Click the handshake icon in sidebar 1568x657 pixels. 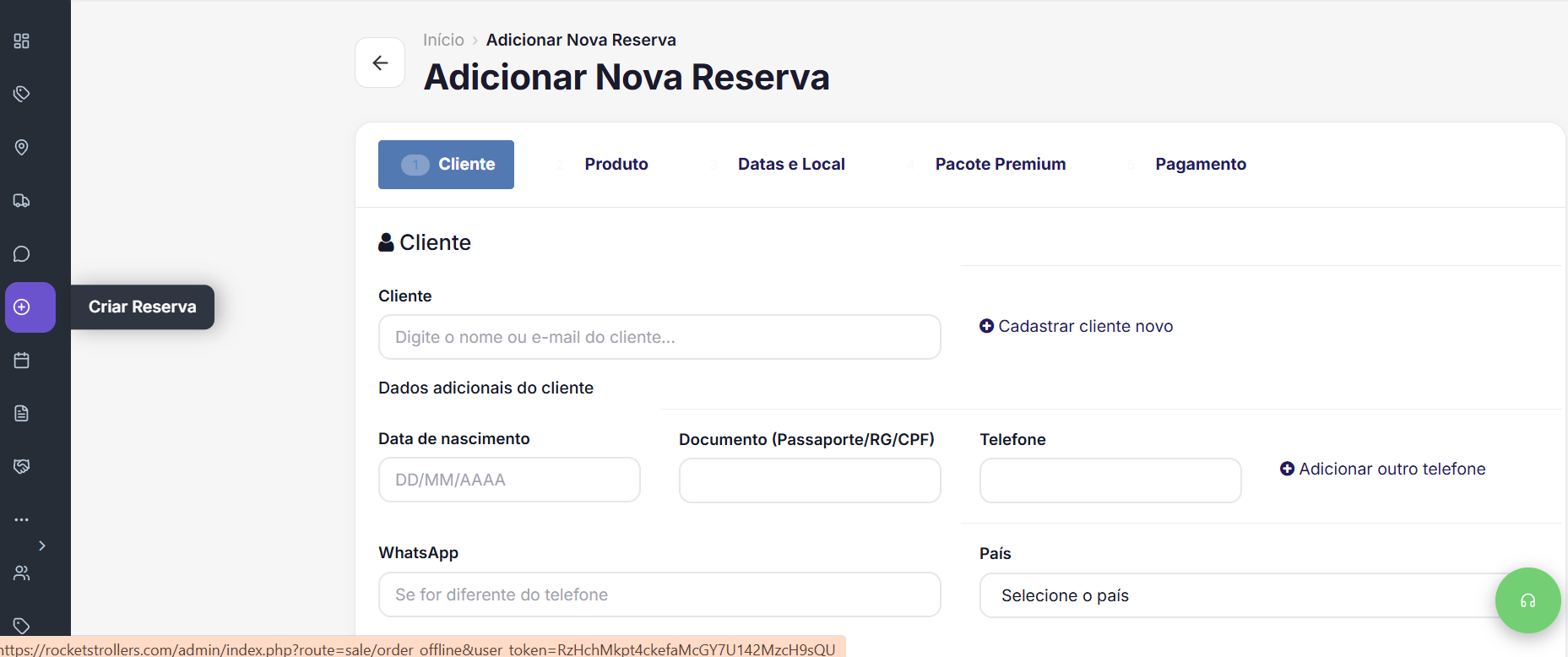click(x=22, y=466)
